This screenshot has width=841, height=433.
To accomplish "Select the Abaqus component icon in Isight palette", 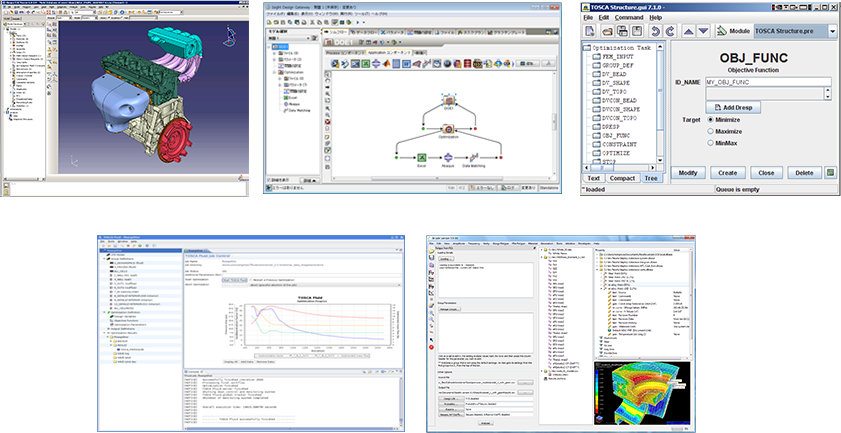I will point(376,63).
